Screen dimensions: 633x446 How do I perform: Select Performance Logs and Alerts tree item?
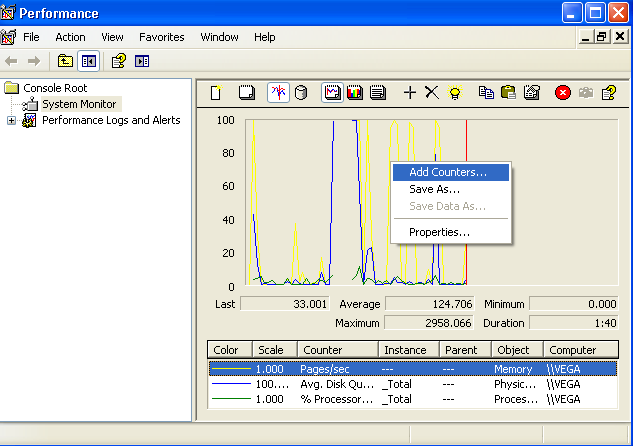(111, 120)
